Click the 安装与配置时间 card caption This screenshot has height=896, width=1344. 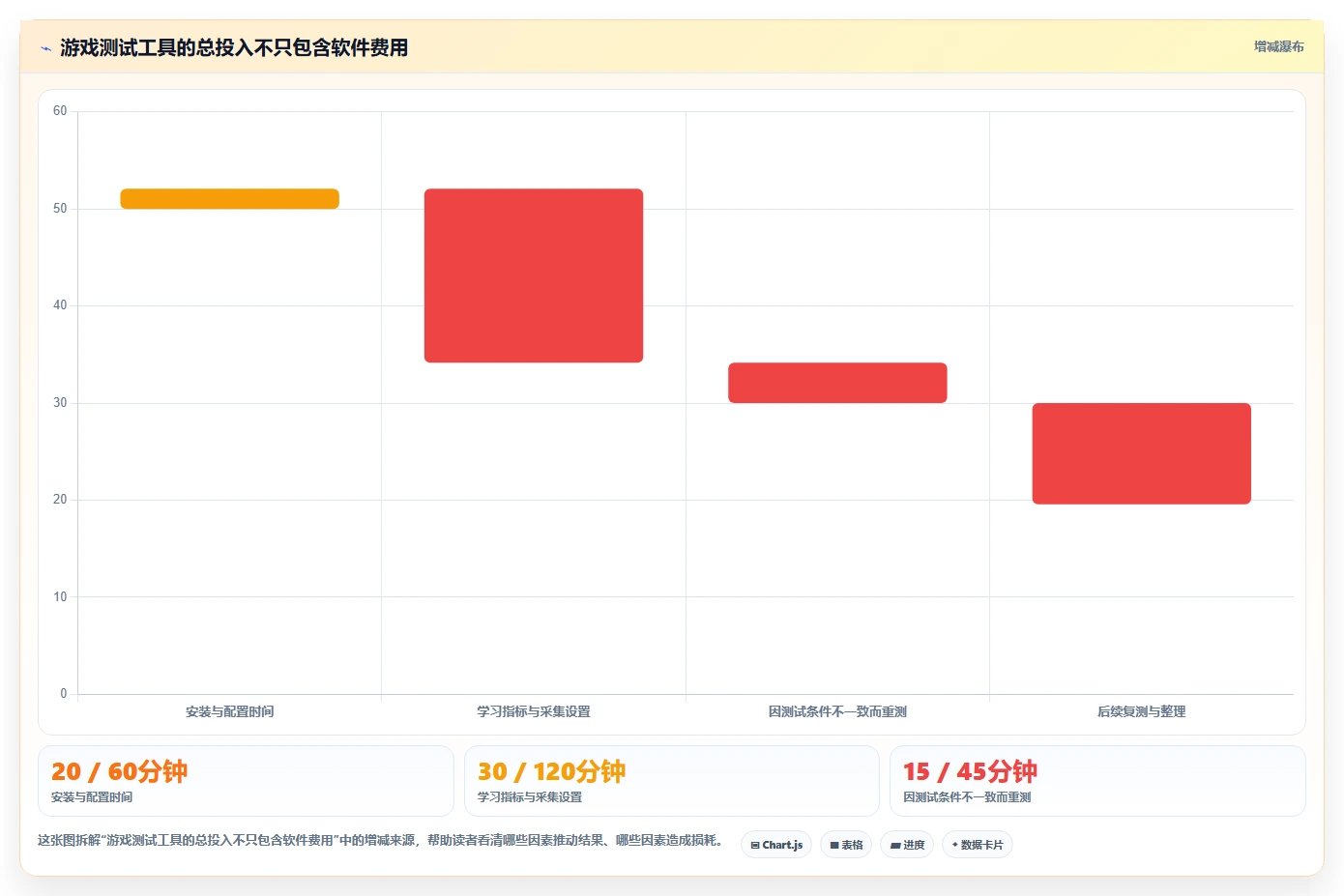[x=92, y=797]
